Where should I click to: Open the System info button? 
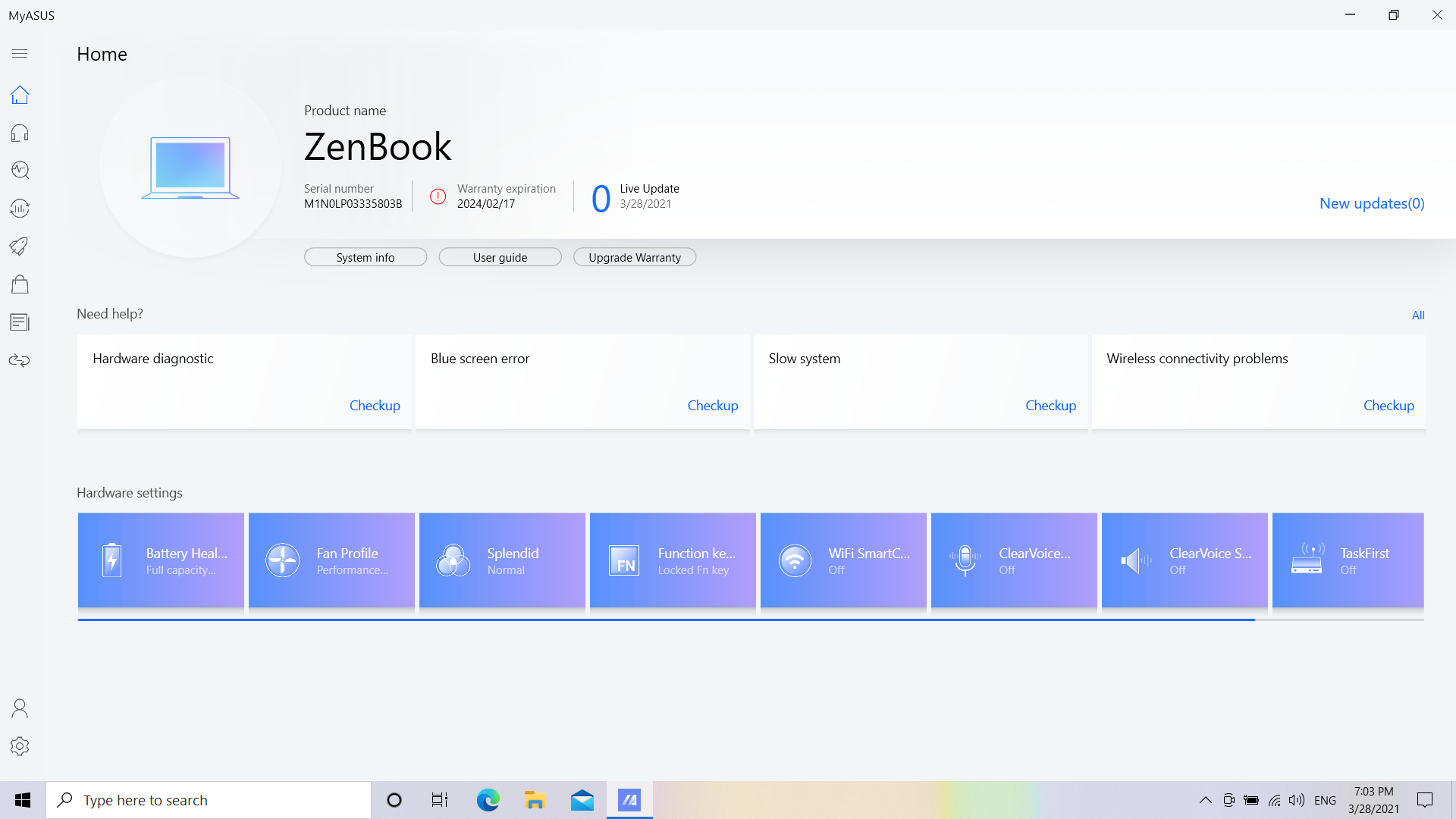point(366,257)
